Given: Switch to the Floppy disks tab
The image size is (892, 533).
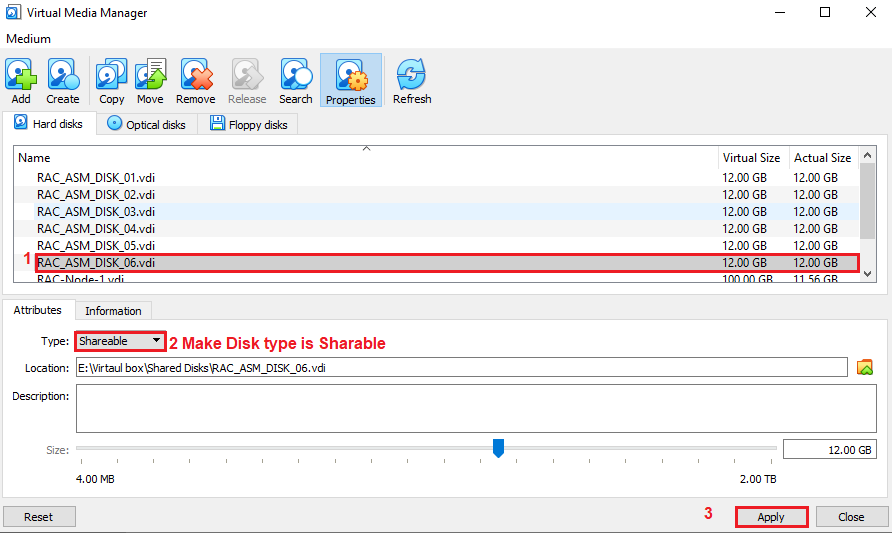Looking at the screenshot, I should click(x=248, y=124).
